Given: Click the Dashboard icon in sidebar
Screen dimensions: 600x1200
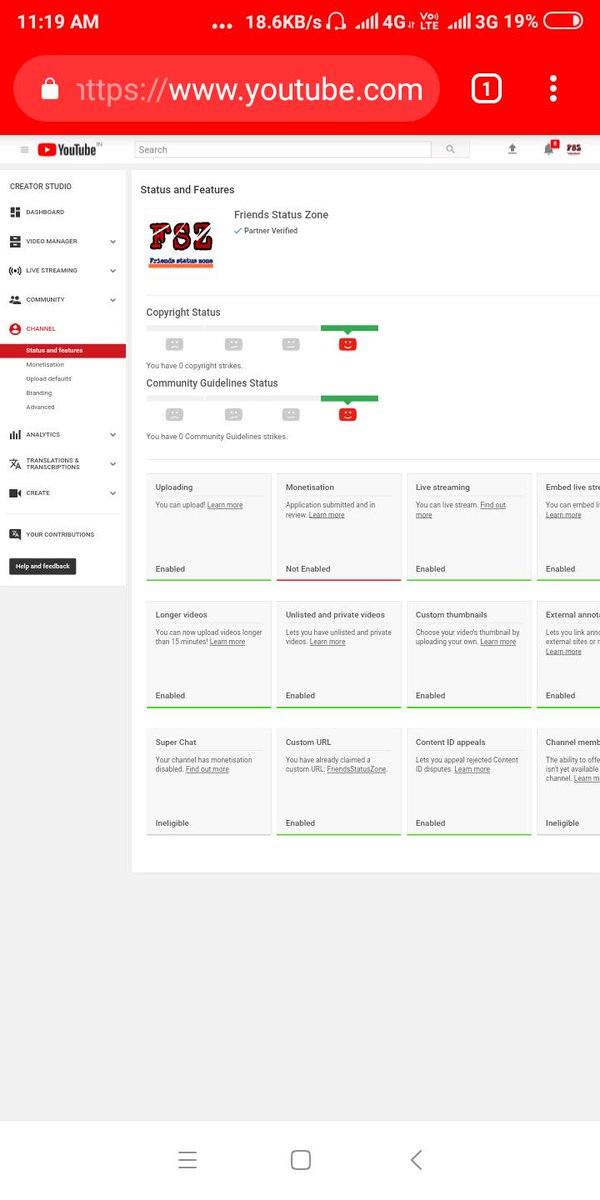Looking at the screenshot, I should coord(15,212).
